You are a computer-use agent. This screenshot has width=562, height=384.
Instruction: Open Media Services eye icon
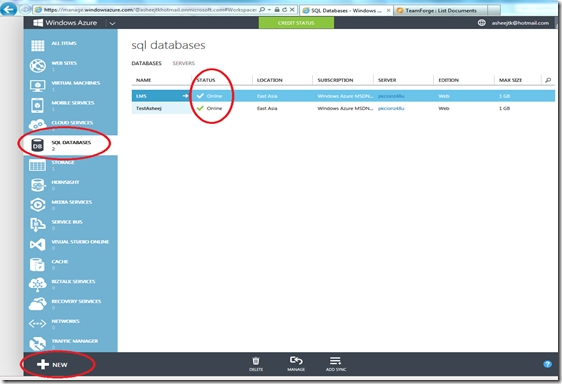pyautogui.click(x=38, y=205)
